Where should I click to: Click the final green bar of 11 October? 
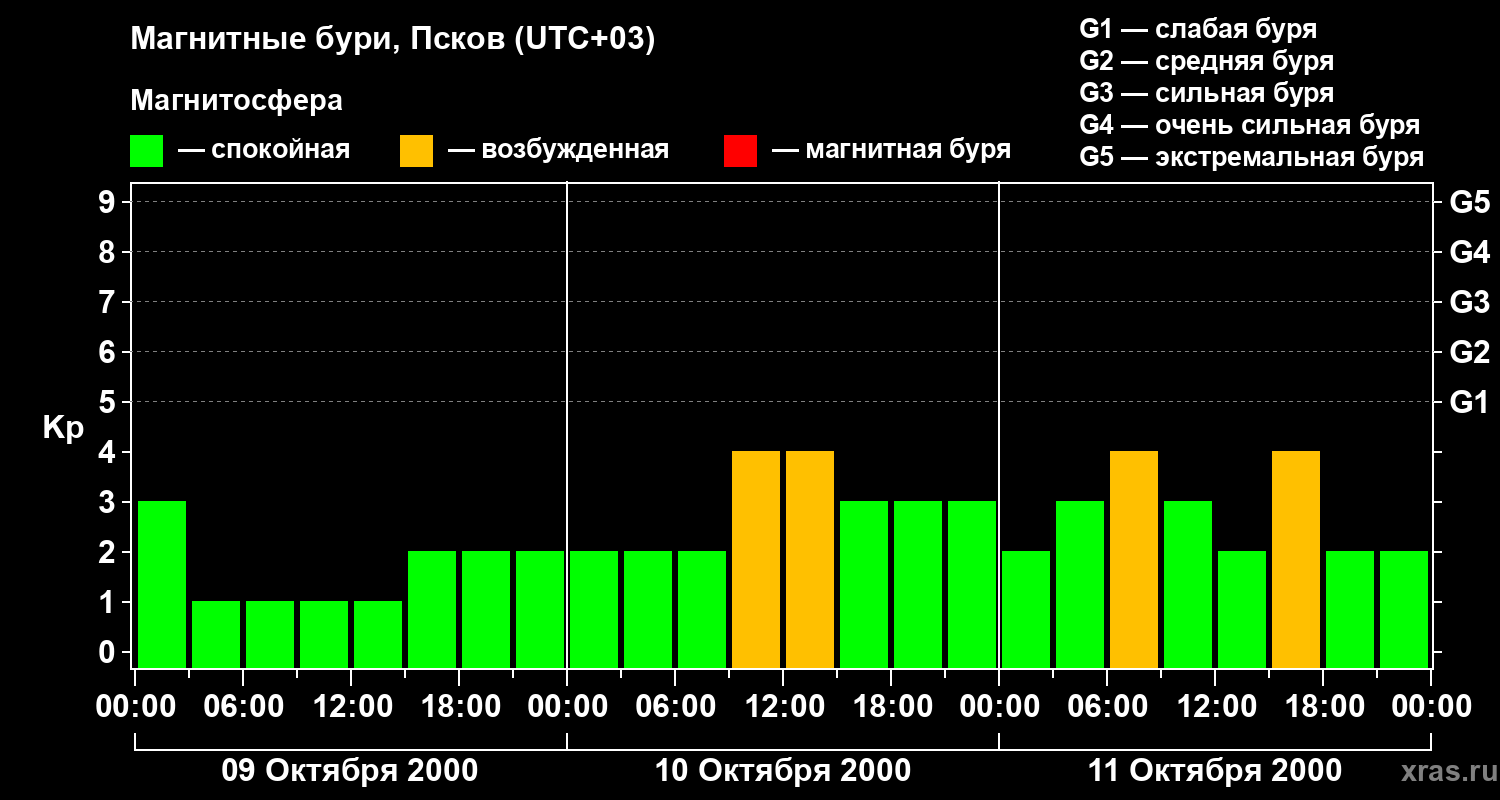point(1404,609)
